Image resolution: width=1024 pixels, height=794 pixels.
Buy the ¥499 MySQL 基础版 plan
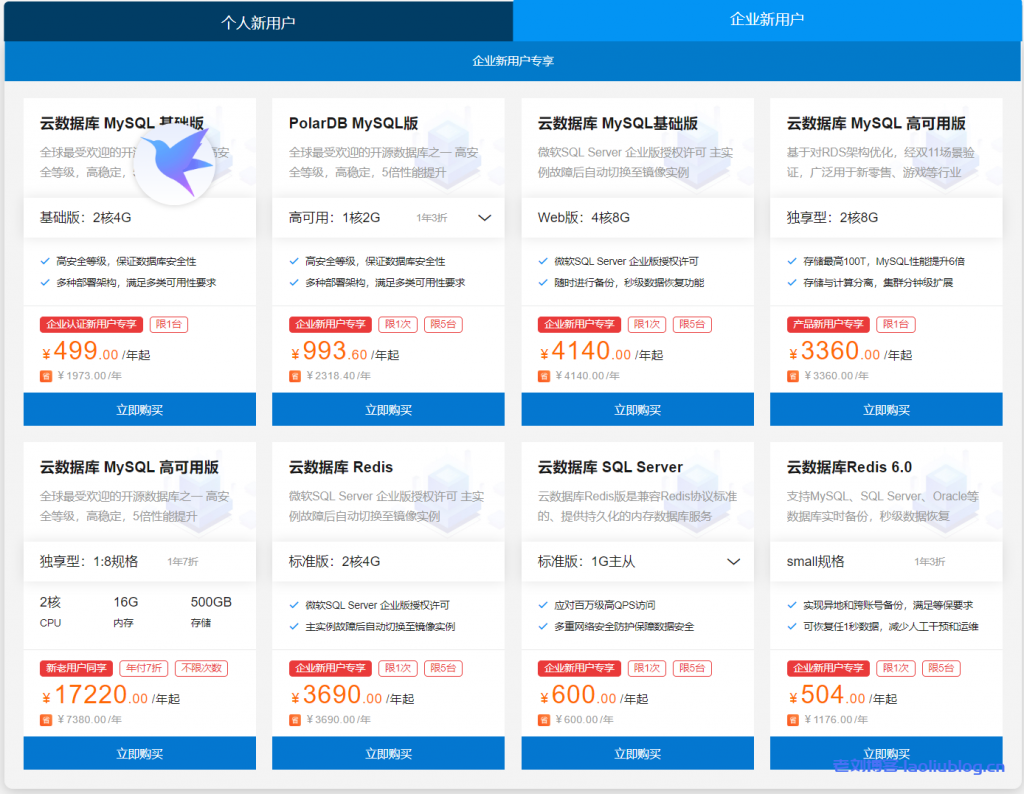tap(139, 409)
